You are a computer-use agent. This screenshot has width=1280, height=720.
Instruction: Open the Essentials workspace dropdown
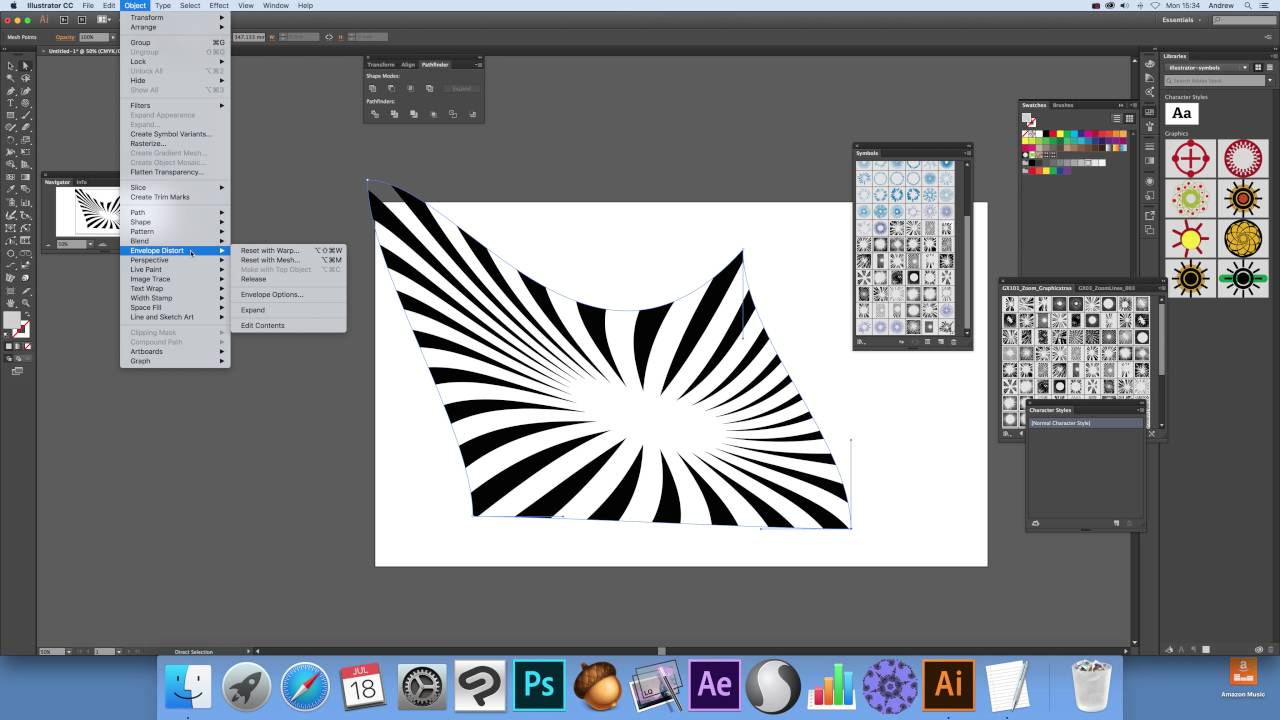pos(1182,20)
